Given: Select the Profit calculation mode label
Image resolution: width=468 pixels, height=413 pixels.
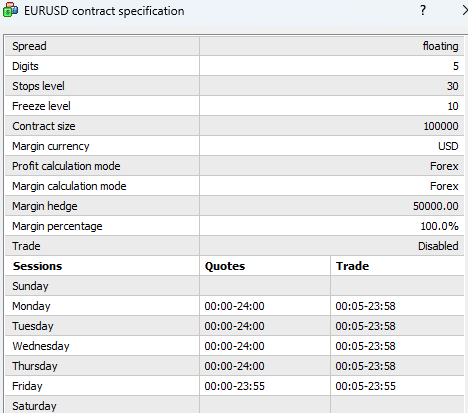Looking at the screenshot, I should point(66,166).
